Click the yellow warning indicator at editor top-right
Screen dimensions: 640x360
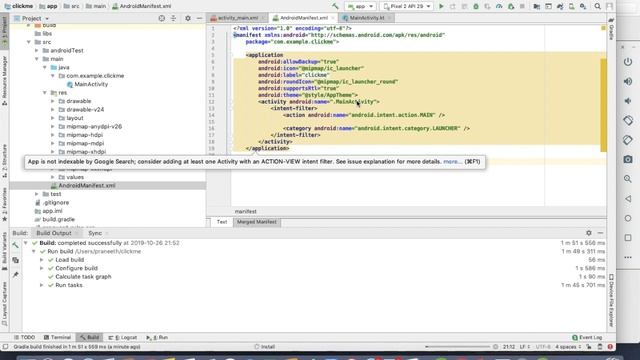coord(603,28)
